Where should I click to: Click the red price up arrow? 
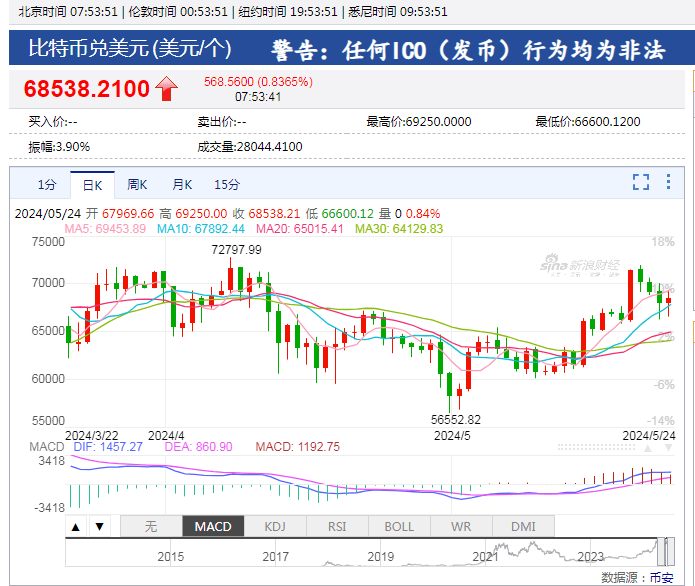coord(166,89)
